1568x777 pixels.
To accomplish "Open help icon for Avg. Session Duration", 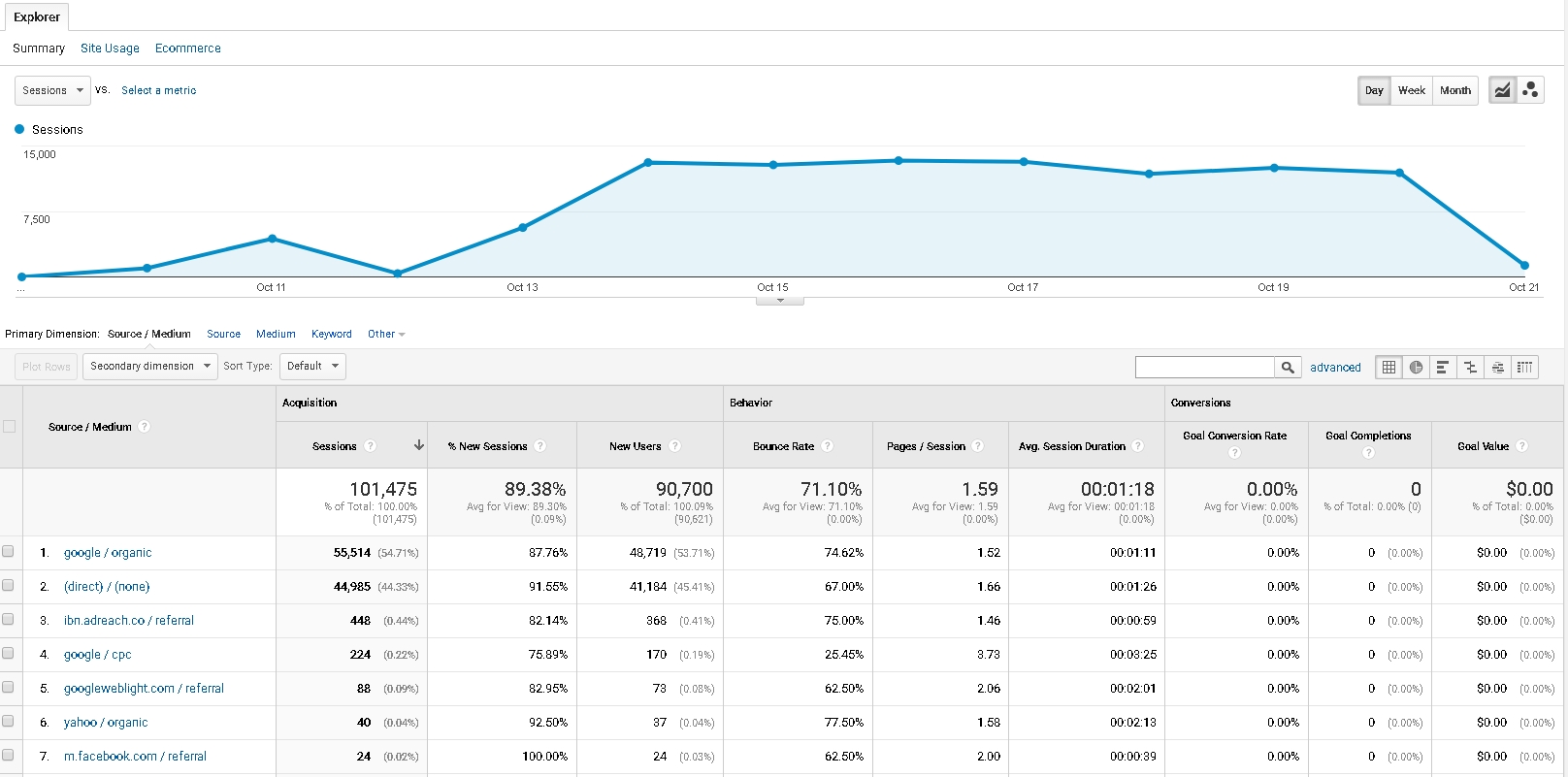I will point(1138,446).
